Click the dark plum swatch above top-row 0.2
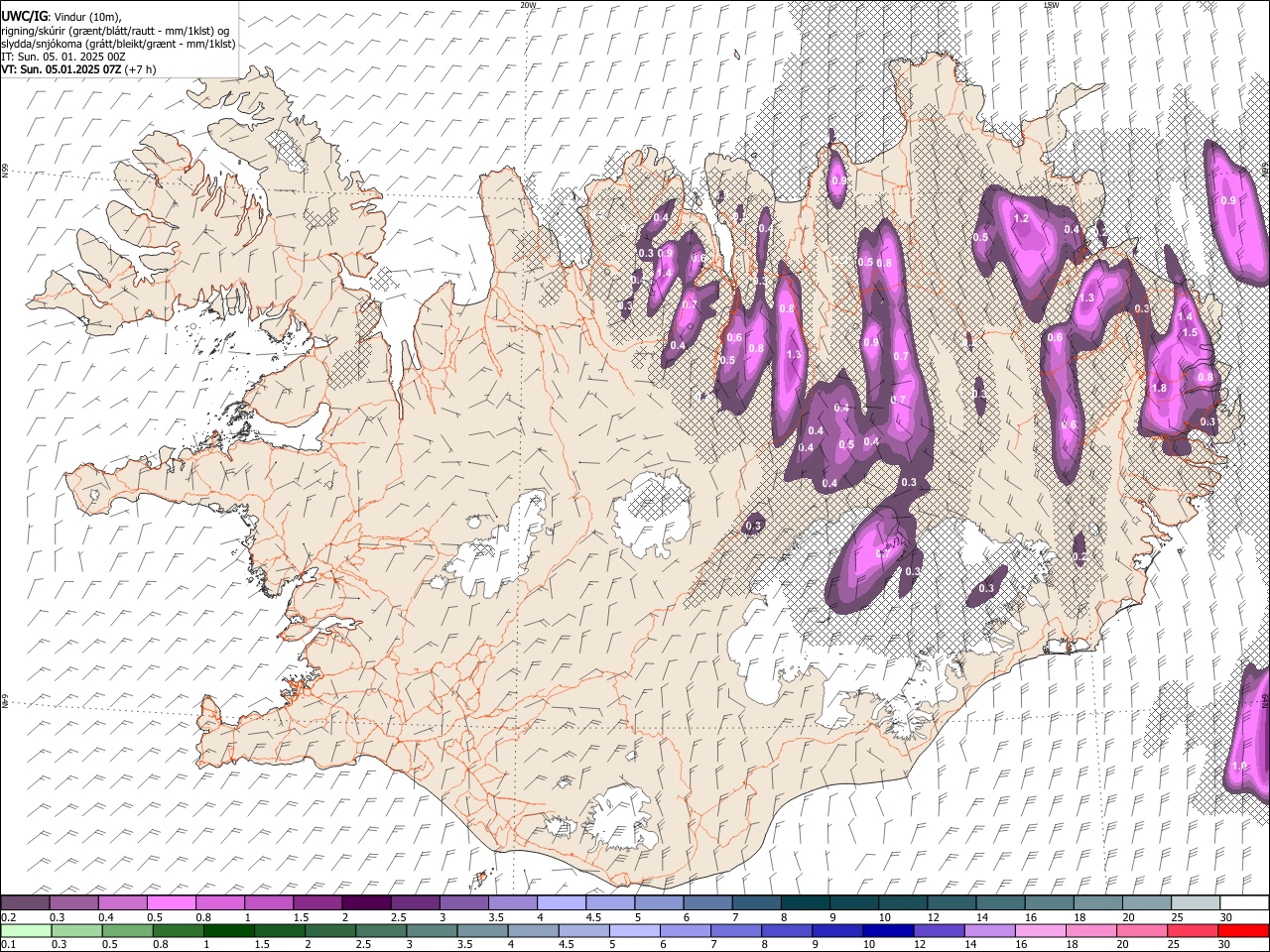 (25, 902)
